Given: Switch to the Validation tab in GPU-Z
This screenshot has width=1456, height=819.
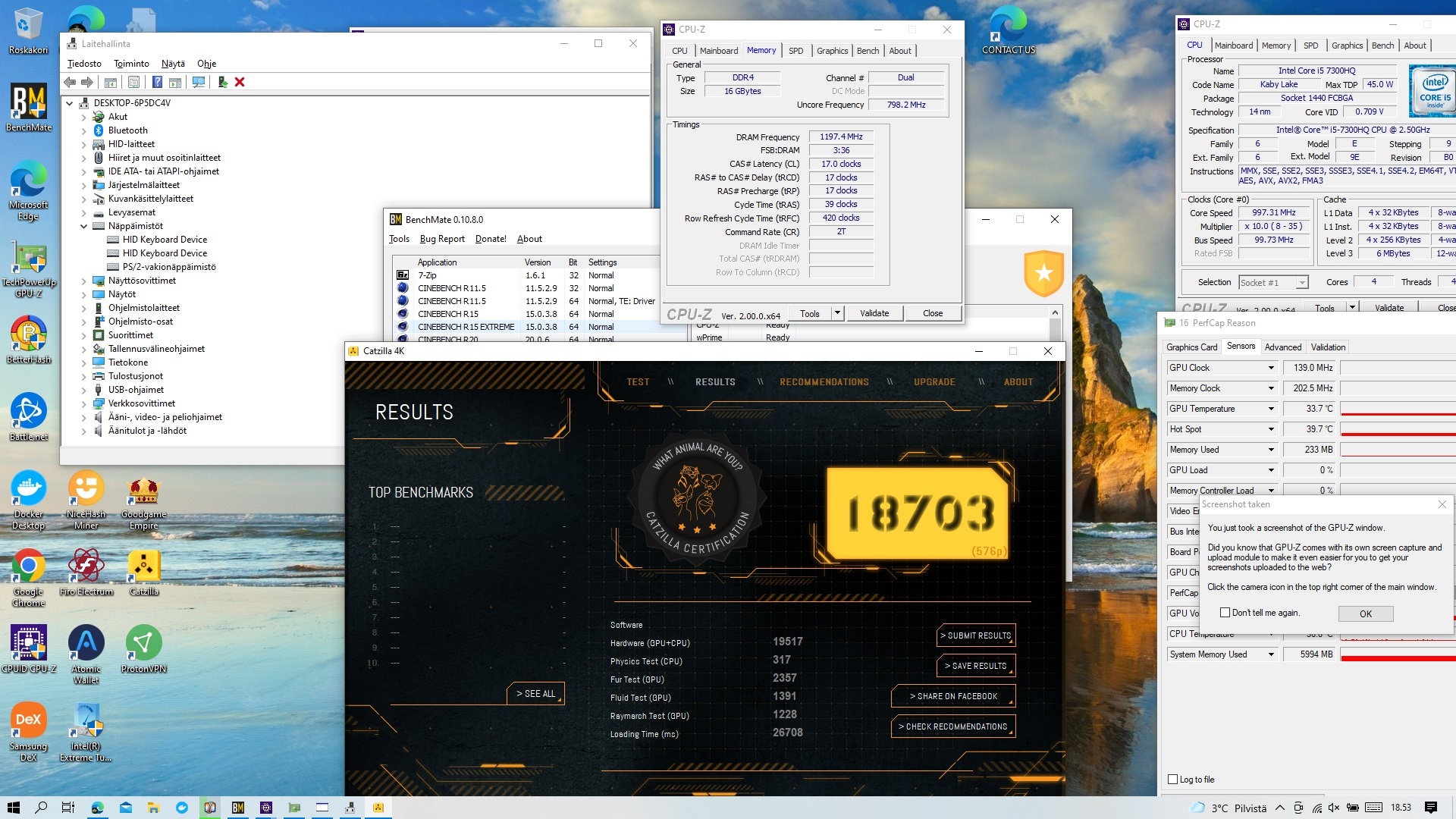Looking at the screenshot, I should tap(1328, 347).
